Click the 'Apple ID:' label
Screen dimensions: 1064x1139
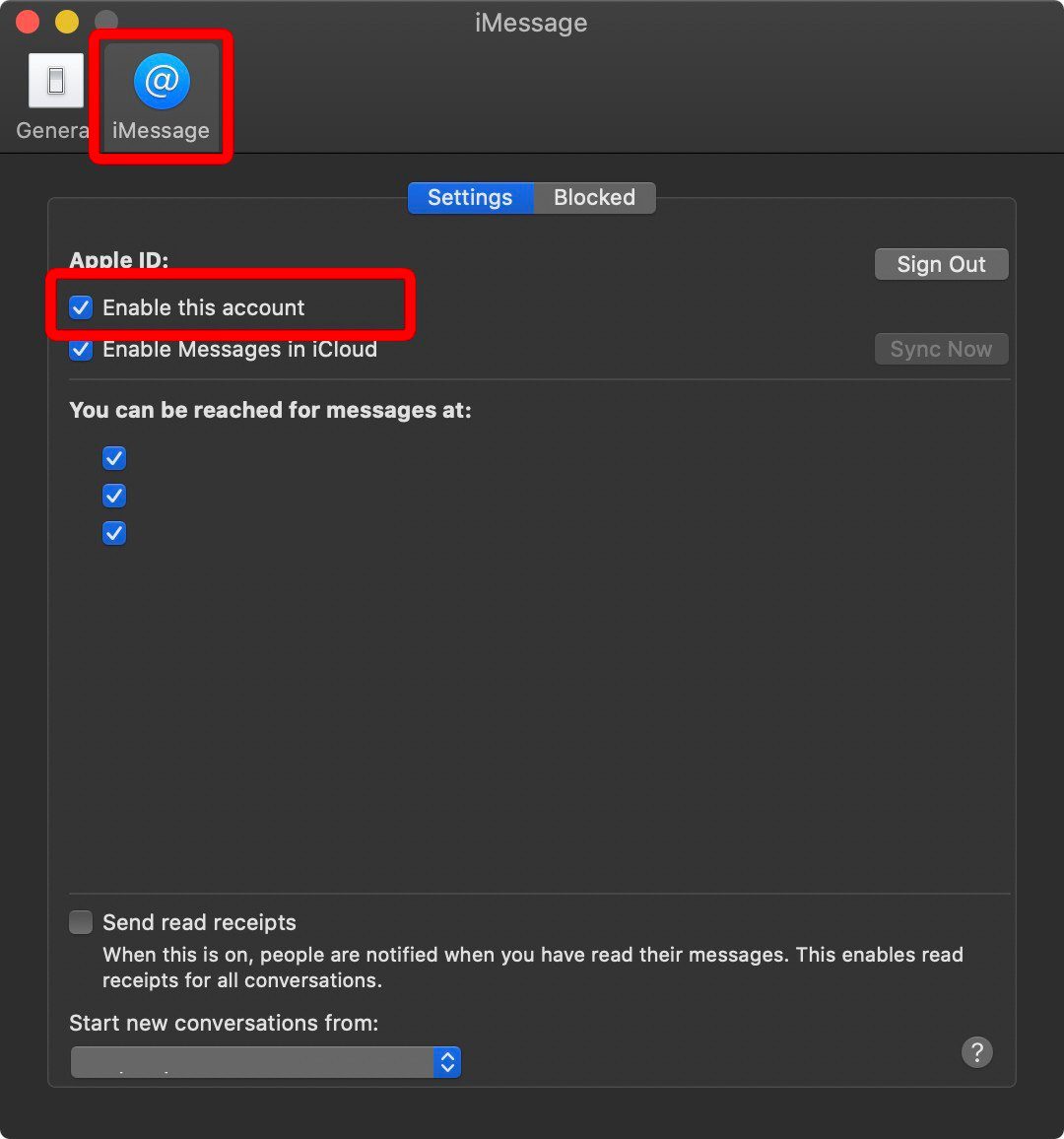click(x=118, y=260)
